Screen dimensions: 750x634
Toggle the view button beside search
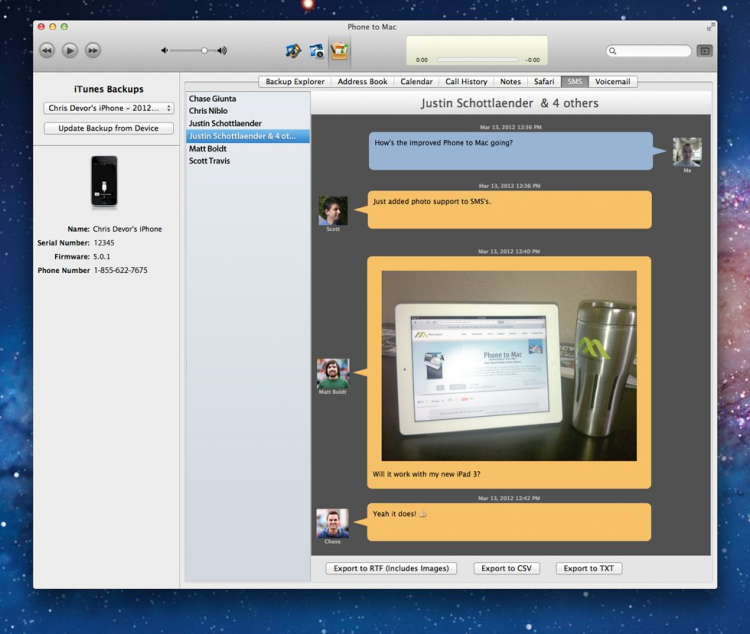(x=704, y=51)
